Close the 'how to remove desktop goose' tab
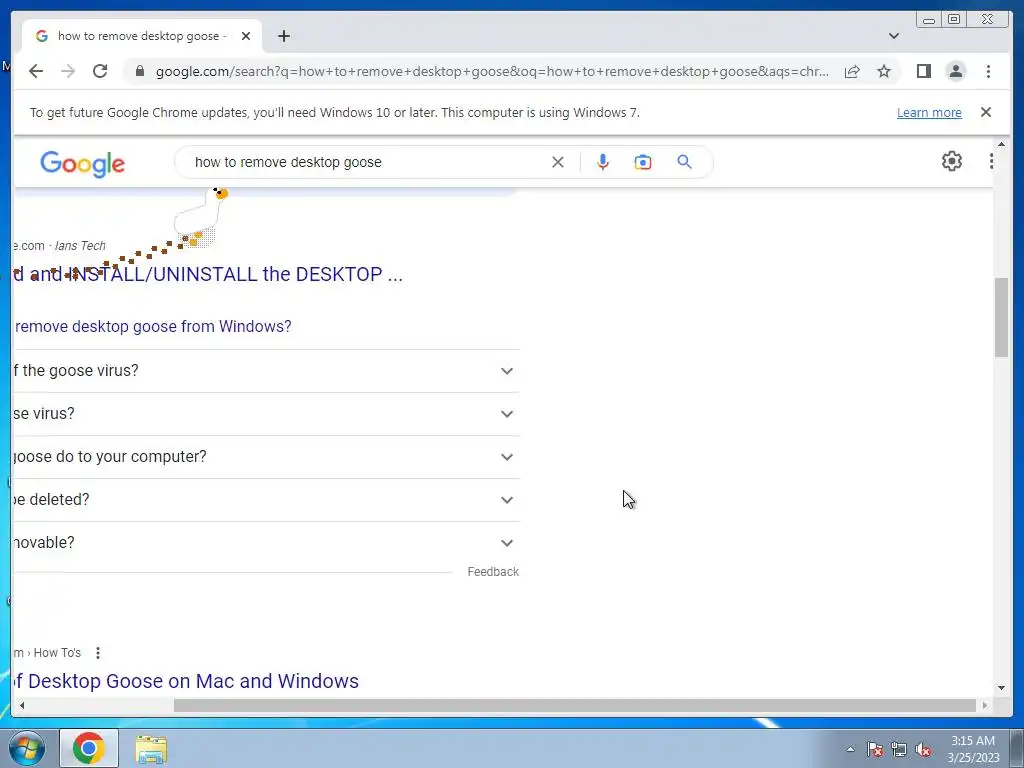The image size is (1024, 768). click(246, 36)
